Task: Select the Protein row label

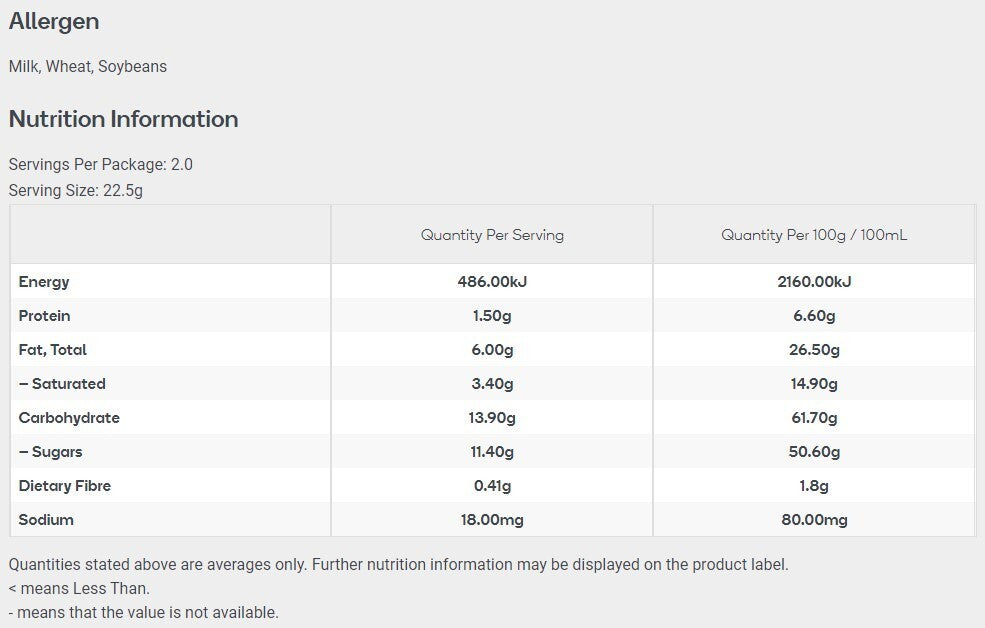Action: coord(45,315)
